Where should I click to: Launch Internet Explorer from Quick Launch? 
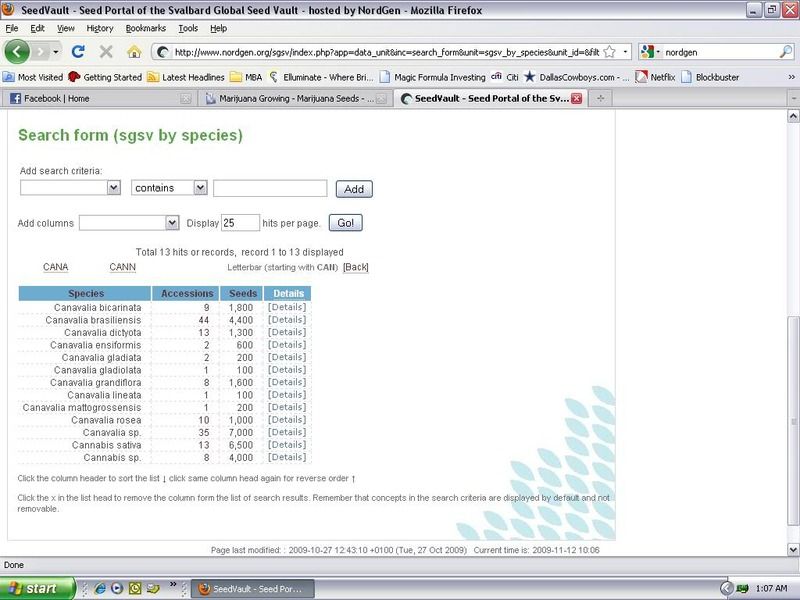[x=100, y=589]
